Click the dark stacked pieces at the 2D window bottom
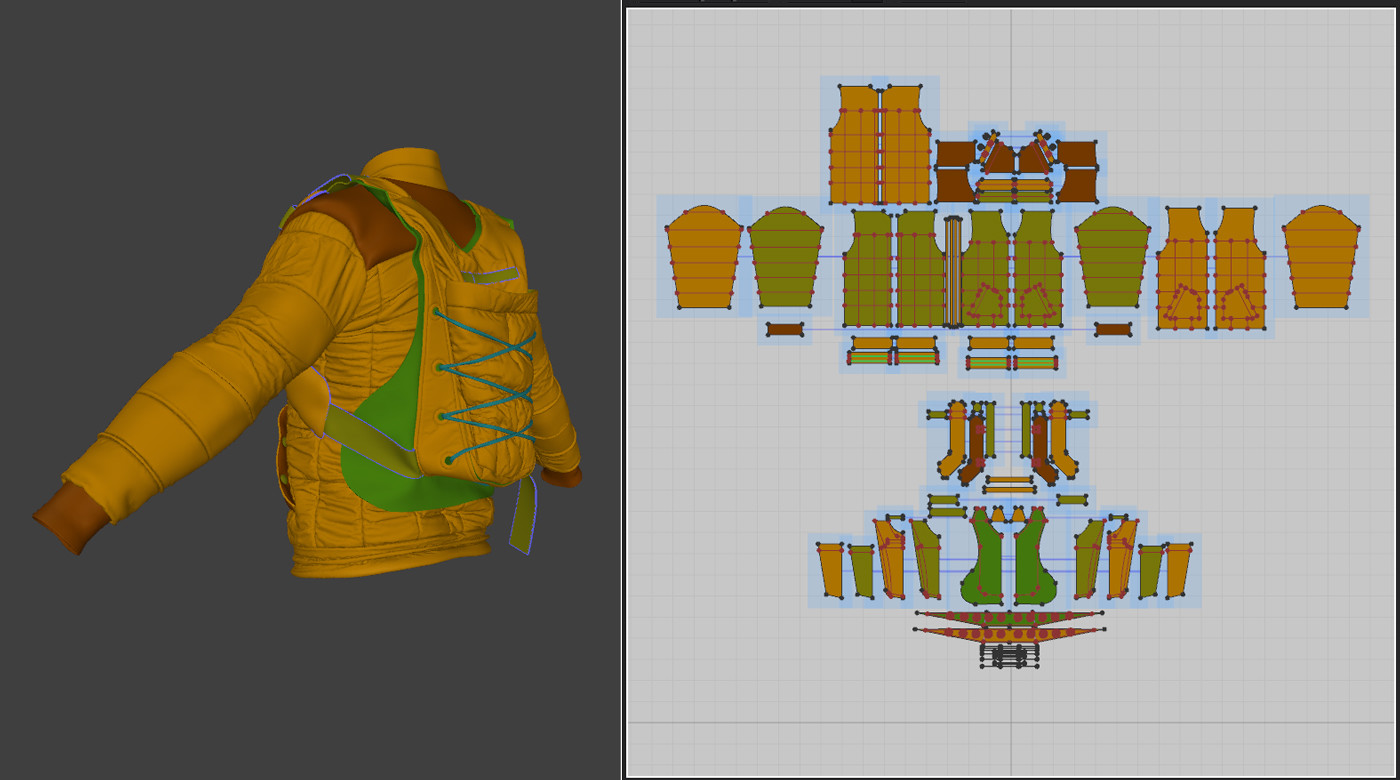Viewport: 1400px width, 780px height. [x=1010, y=655]
